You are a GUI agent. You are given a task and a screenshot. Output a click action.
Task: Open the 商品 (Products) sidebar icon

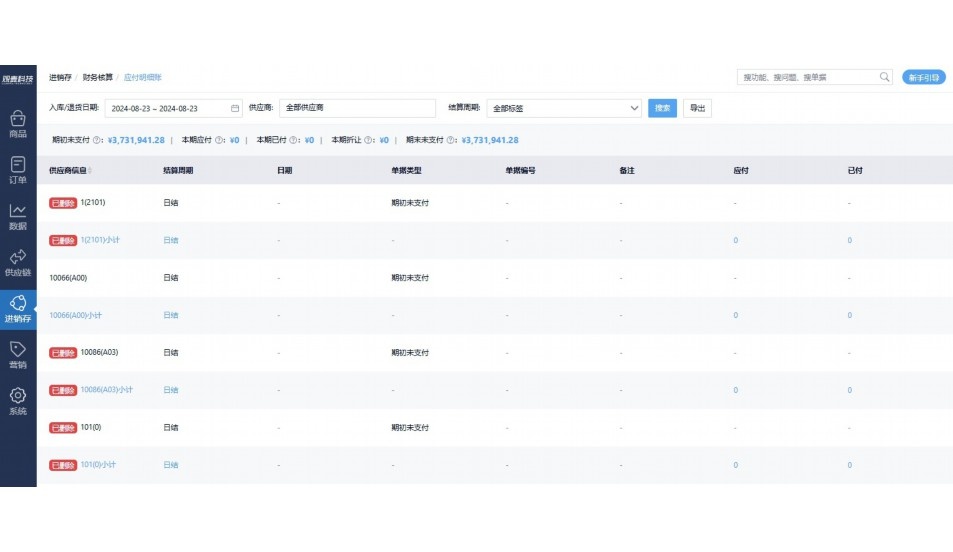18,123
